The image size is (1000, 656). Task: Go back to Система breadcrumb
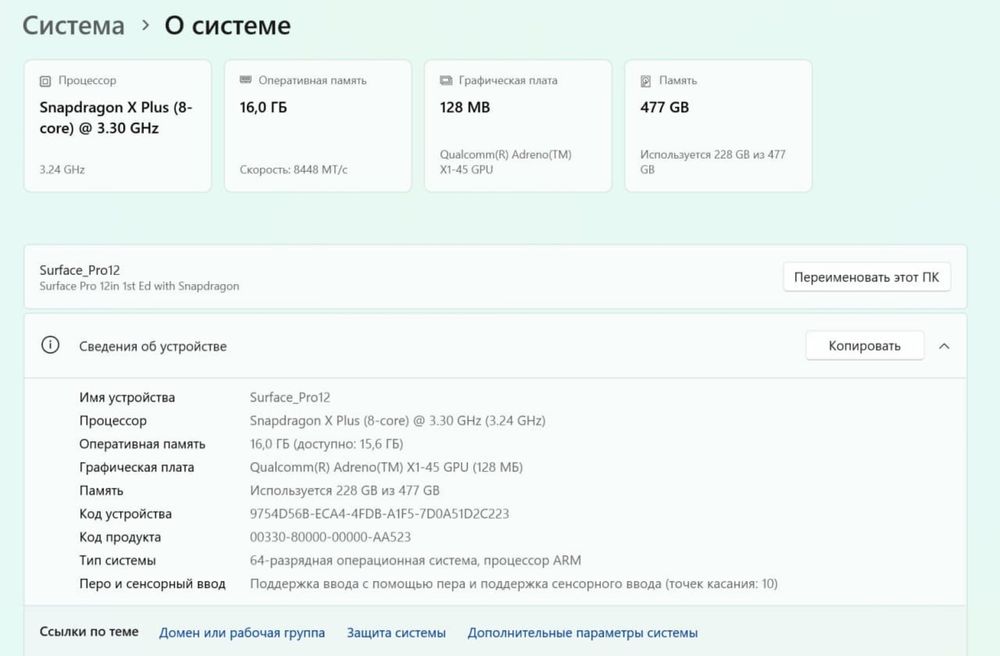click(x=73, y=26)
